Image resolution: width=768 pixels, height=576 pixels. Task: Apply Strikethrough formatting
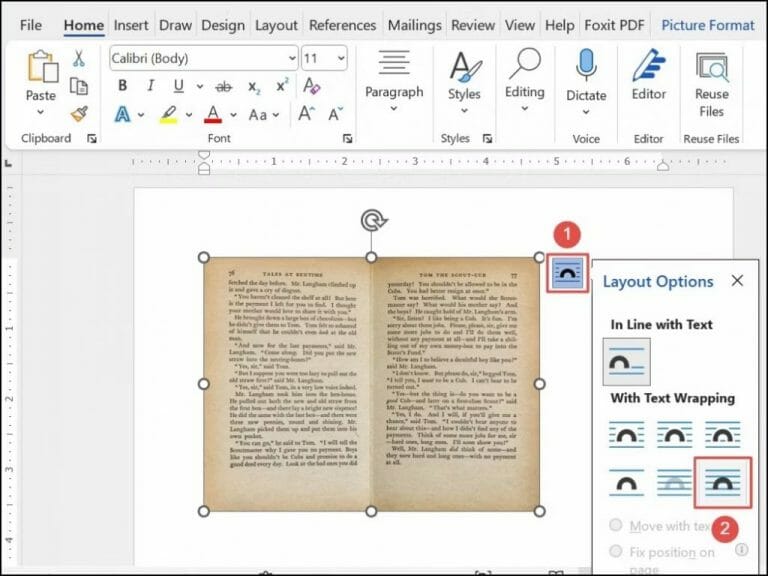[224, 87]
